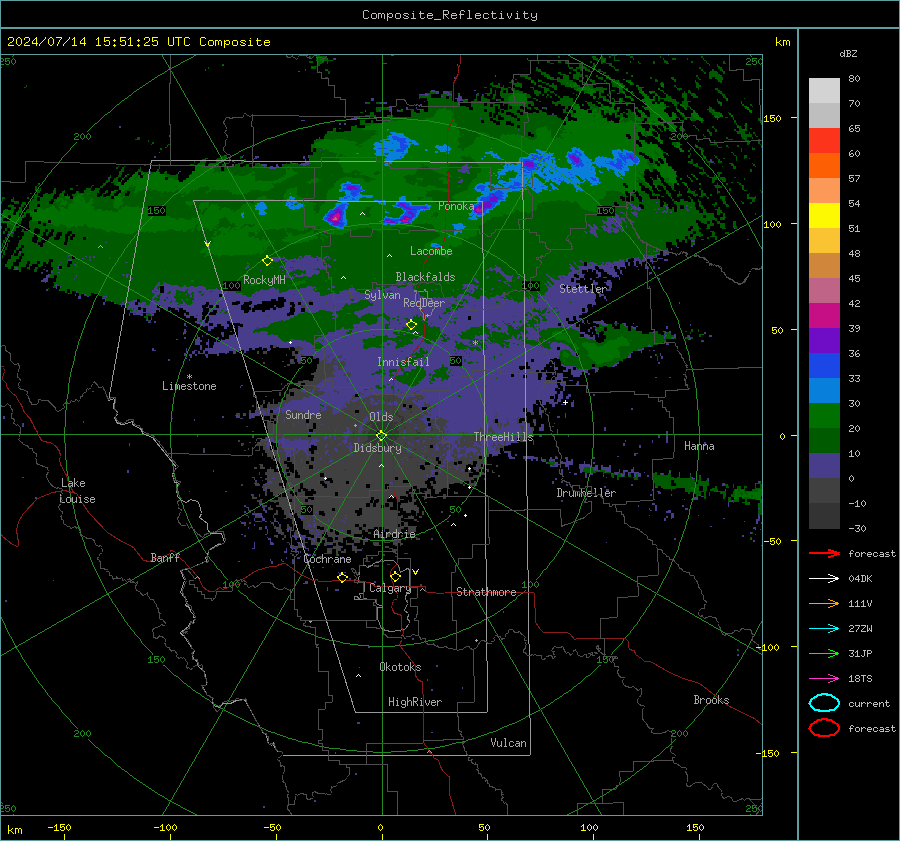Image resolution: width=900 pixels, height=841 pixels.
Task: Click the Ponoka city label
Action: coord(456,206)
